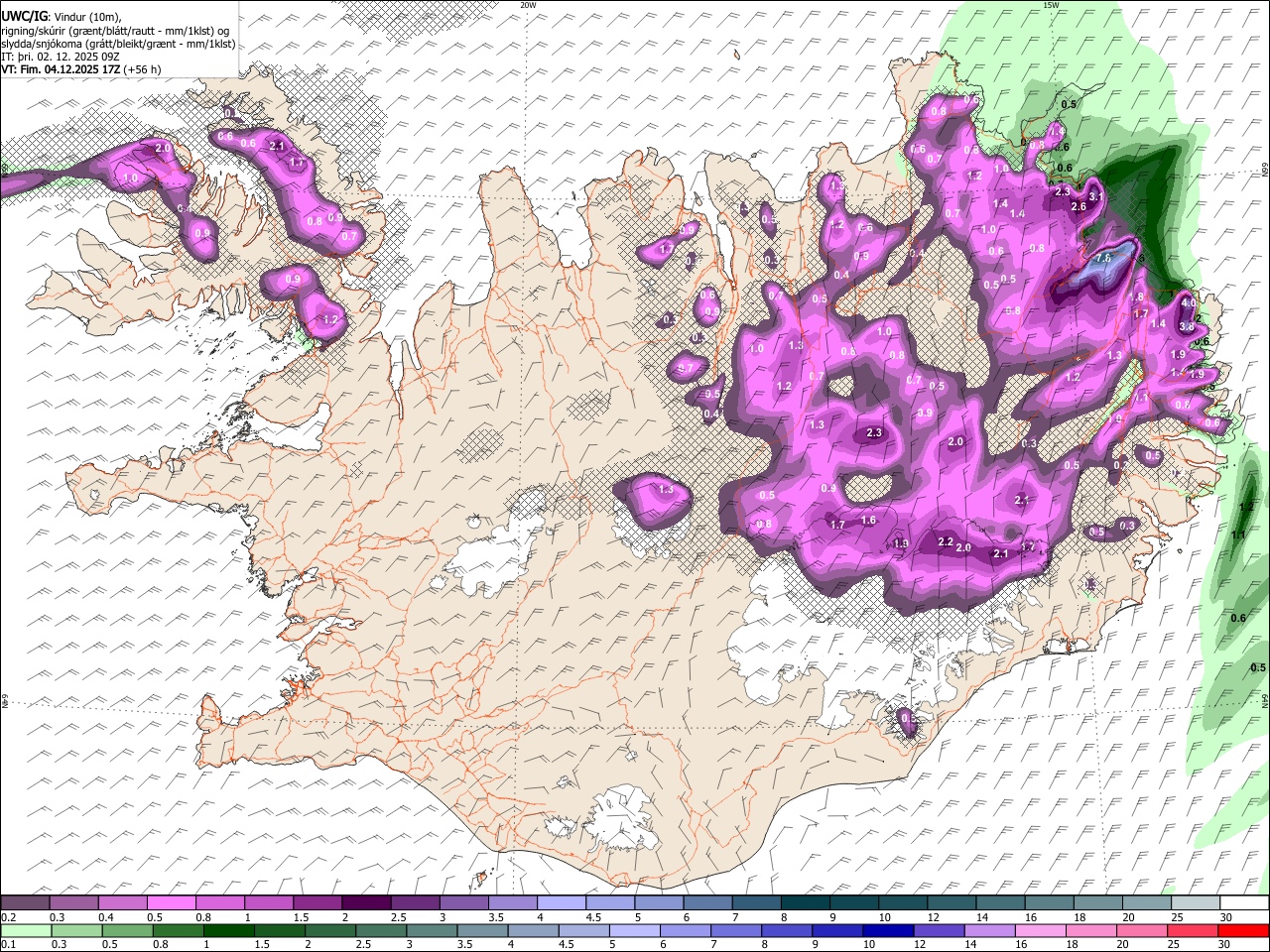The width and height of the screenshot is (1270, 952).
Task: Click the red 30 swatch in the rain legend
Action: click(1244, 930)
